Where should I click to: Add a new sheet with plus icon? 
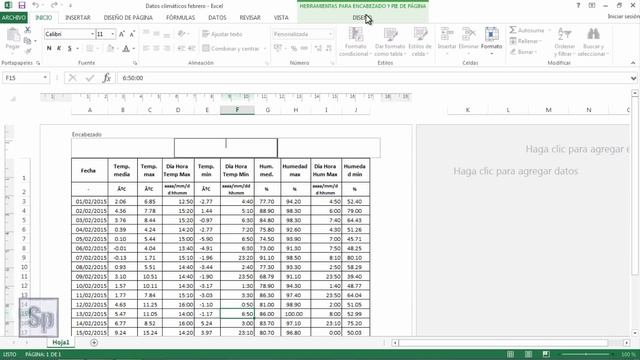[94, 342]
